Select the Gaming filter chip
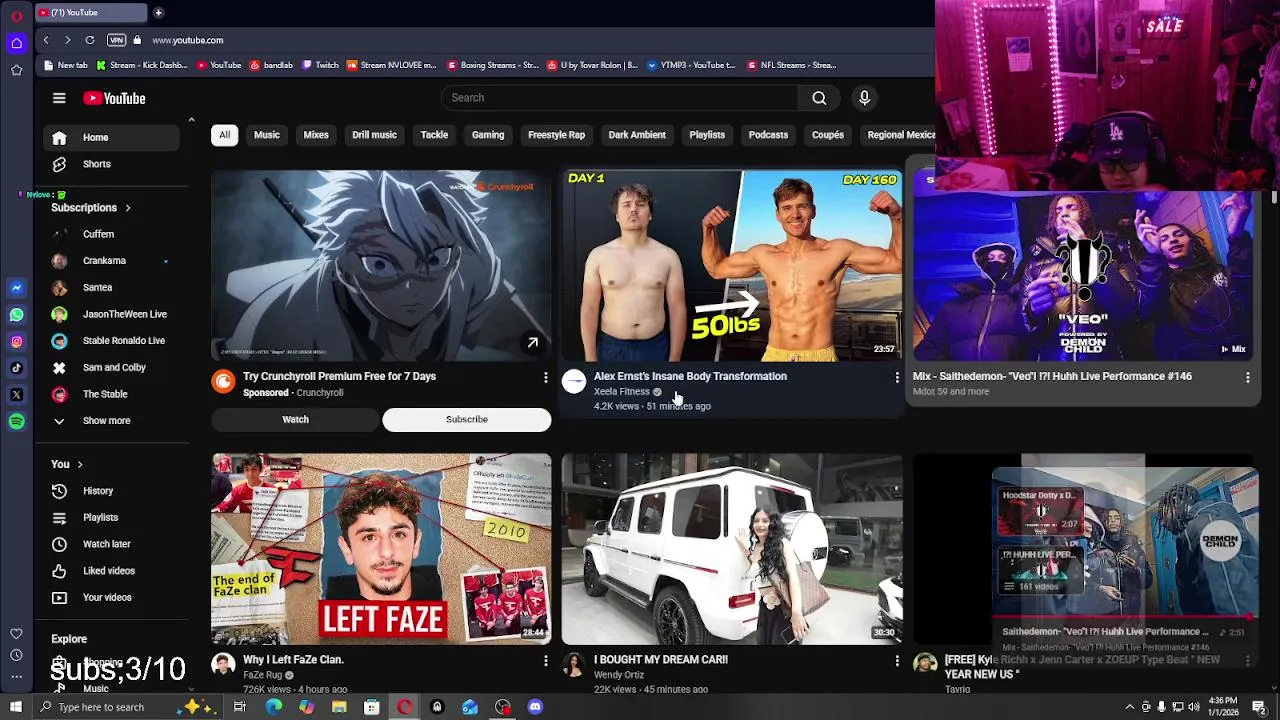 pyautogui.click(x=488, y=135)
